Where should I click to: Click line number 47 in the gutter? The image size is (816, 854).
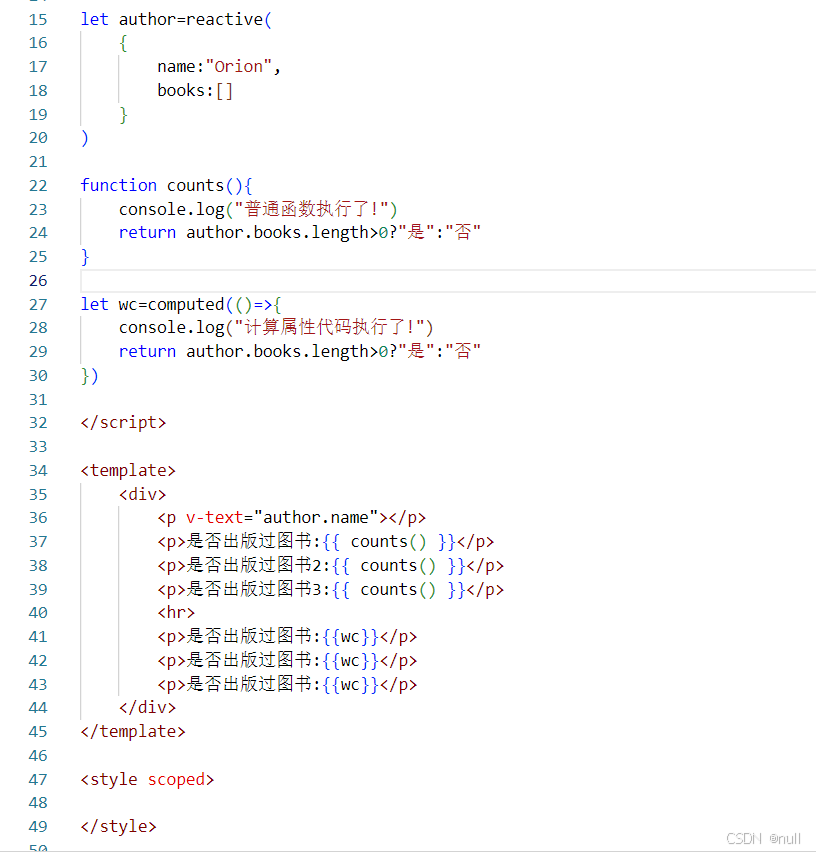[x=38, y=779]
